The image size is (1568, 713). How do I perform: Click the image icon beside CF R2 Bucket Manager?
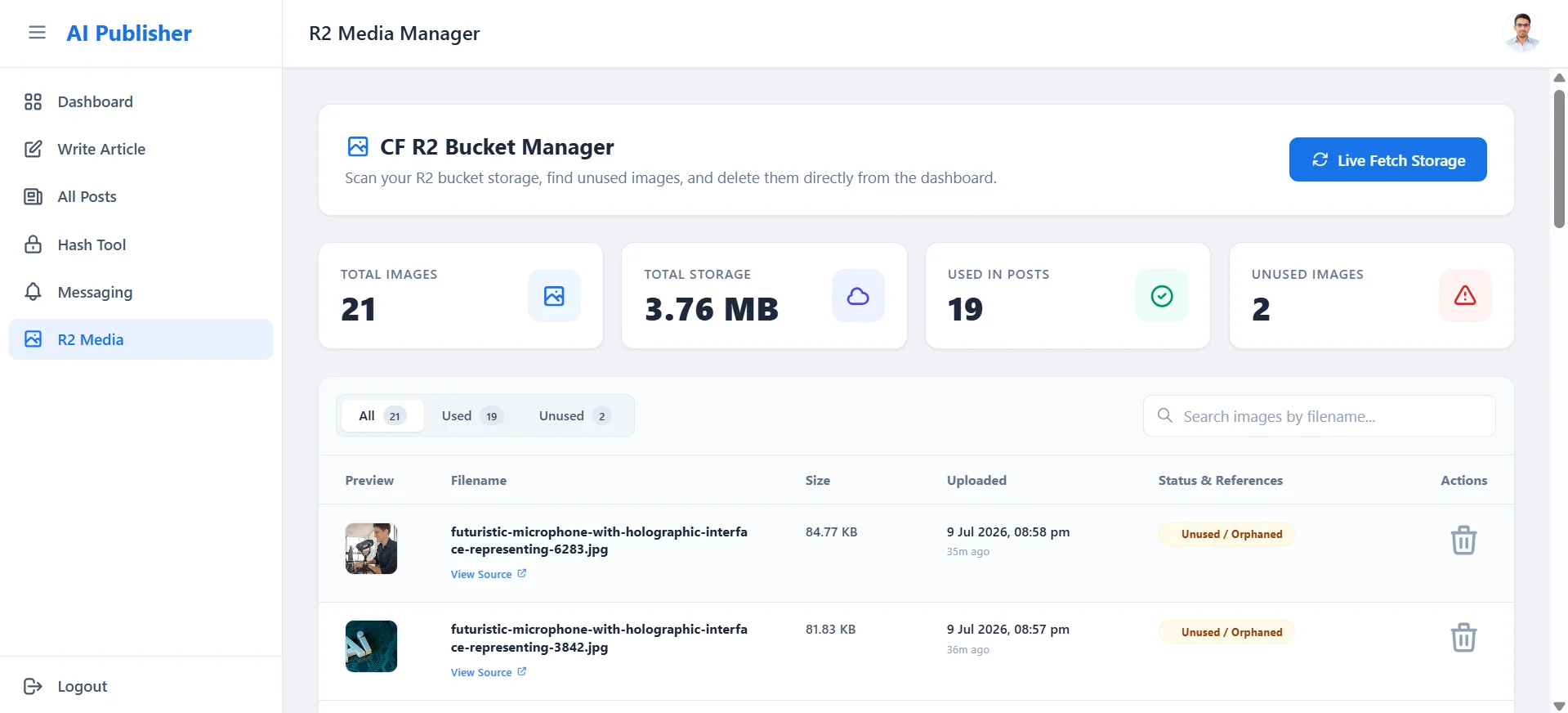coord(358,146)
